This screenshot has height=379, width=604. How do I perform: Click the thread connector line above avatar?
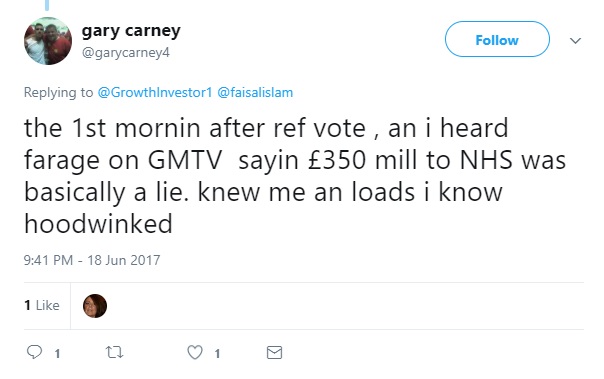(x=47, y=5)
